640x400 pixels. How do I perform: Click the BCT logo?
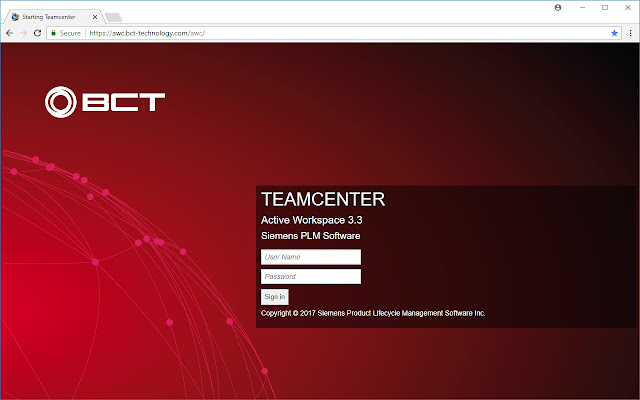pyautogui.click(x=105, y=102)
